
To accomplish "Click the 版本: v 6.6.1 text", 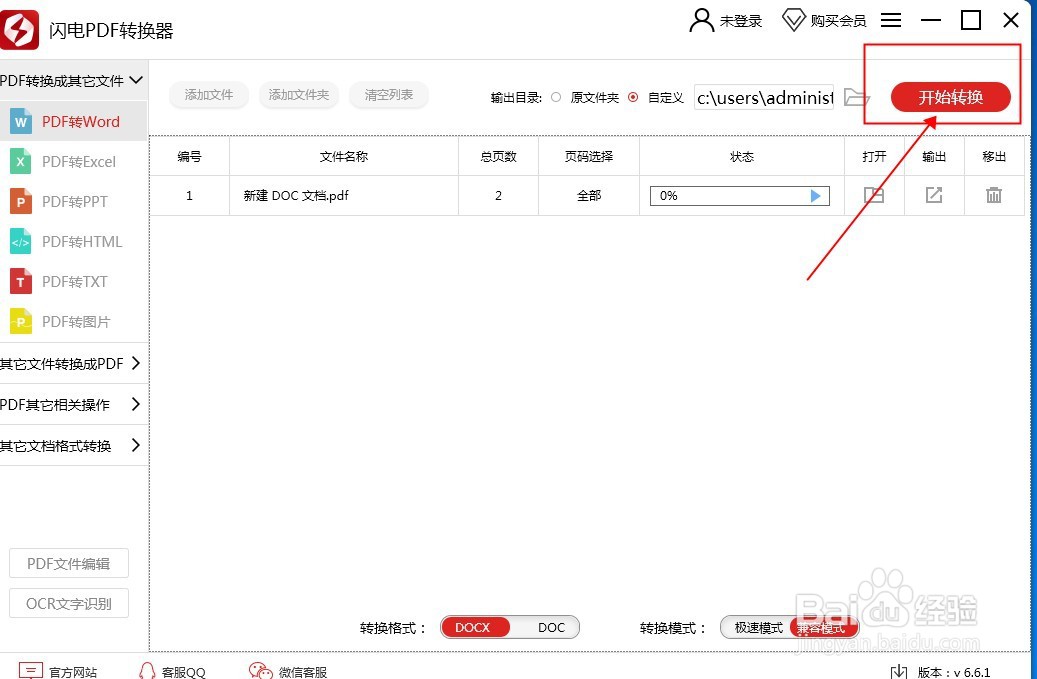I will coord(954,672).
